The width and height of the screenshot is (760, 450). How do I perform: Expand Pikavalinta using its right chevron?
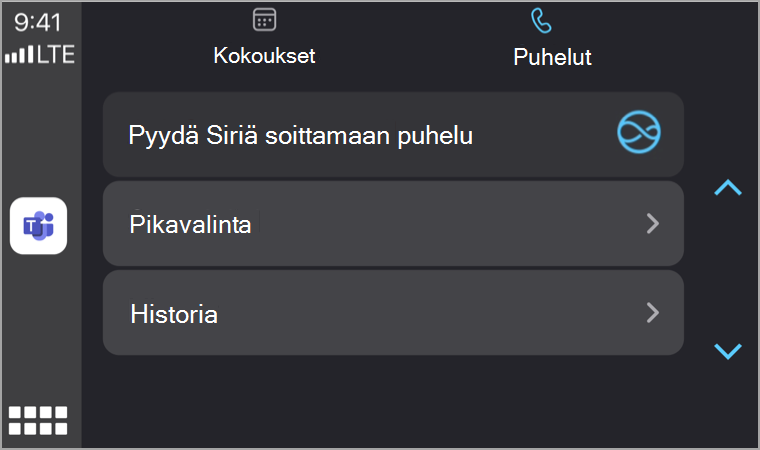(x=653, y=224)
